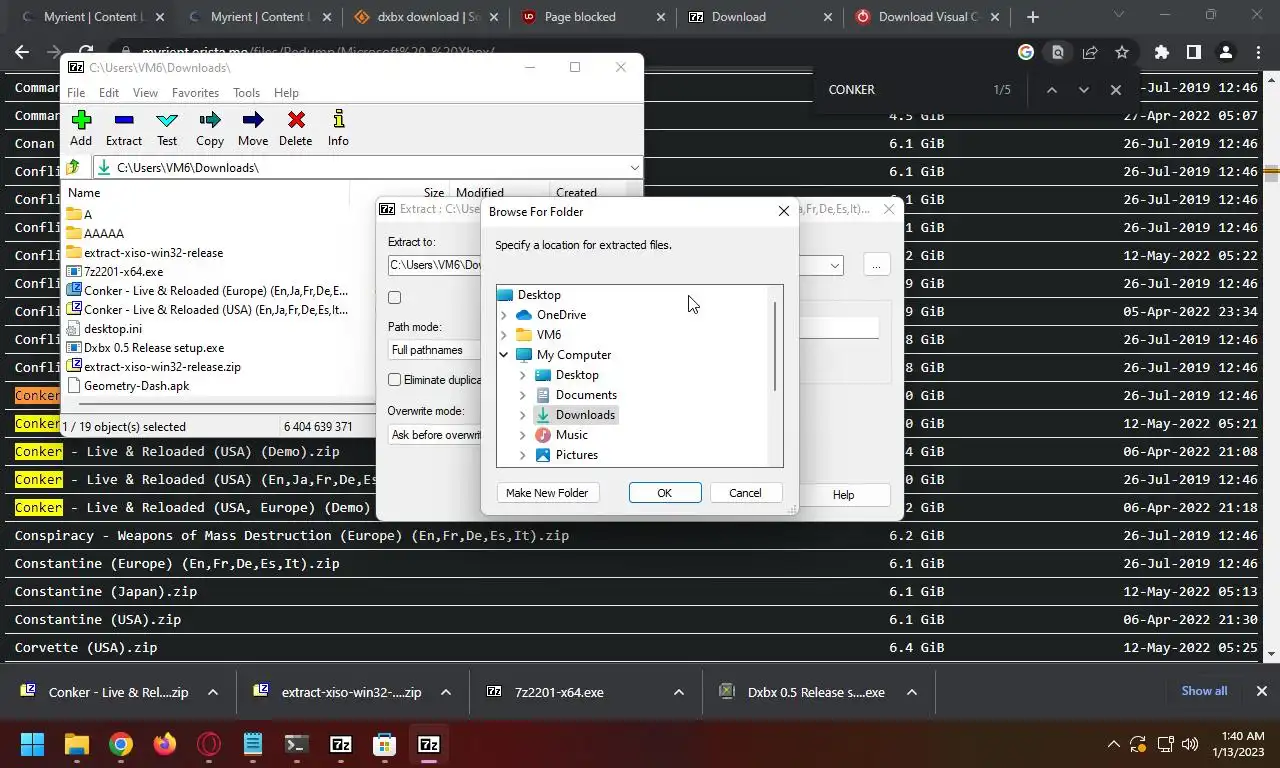Open Firefox from the taskbar
This screenshot has width=1280, height=768.
[x=165, y=744]
